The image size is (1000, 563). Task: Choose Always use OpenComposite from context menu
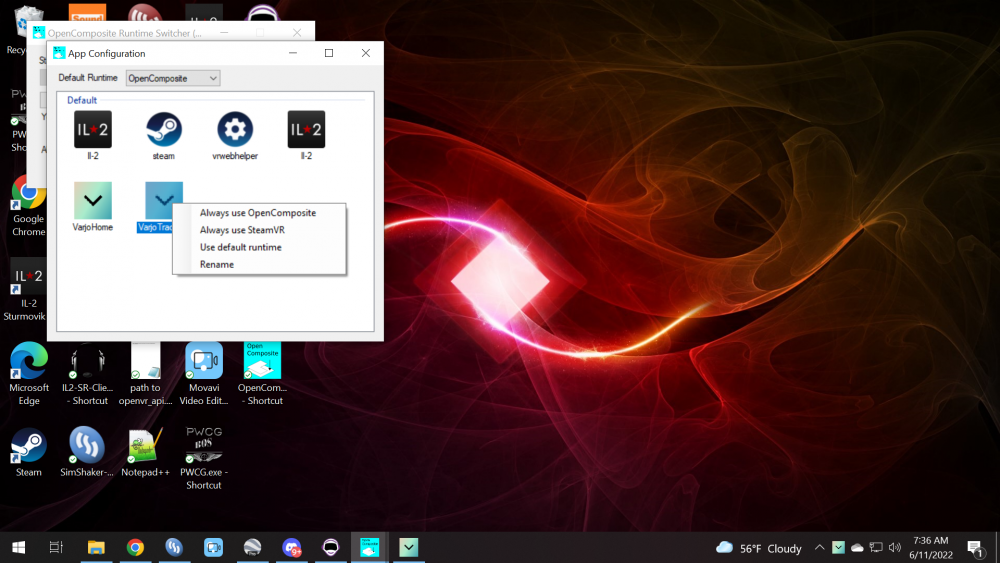coord(258,213)
